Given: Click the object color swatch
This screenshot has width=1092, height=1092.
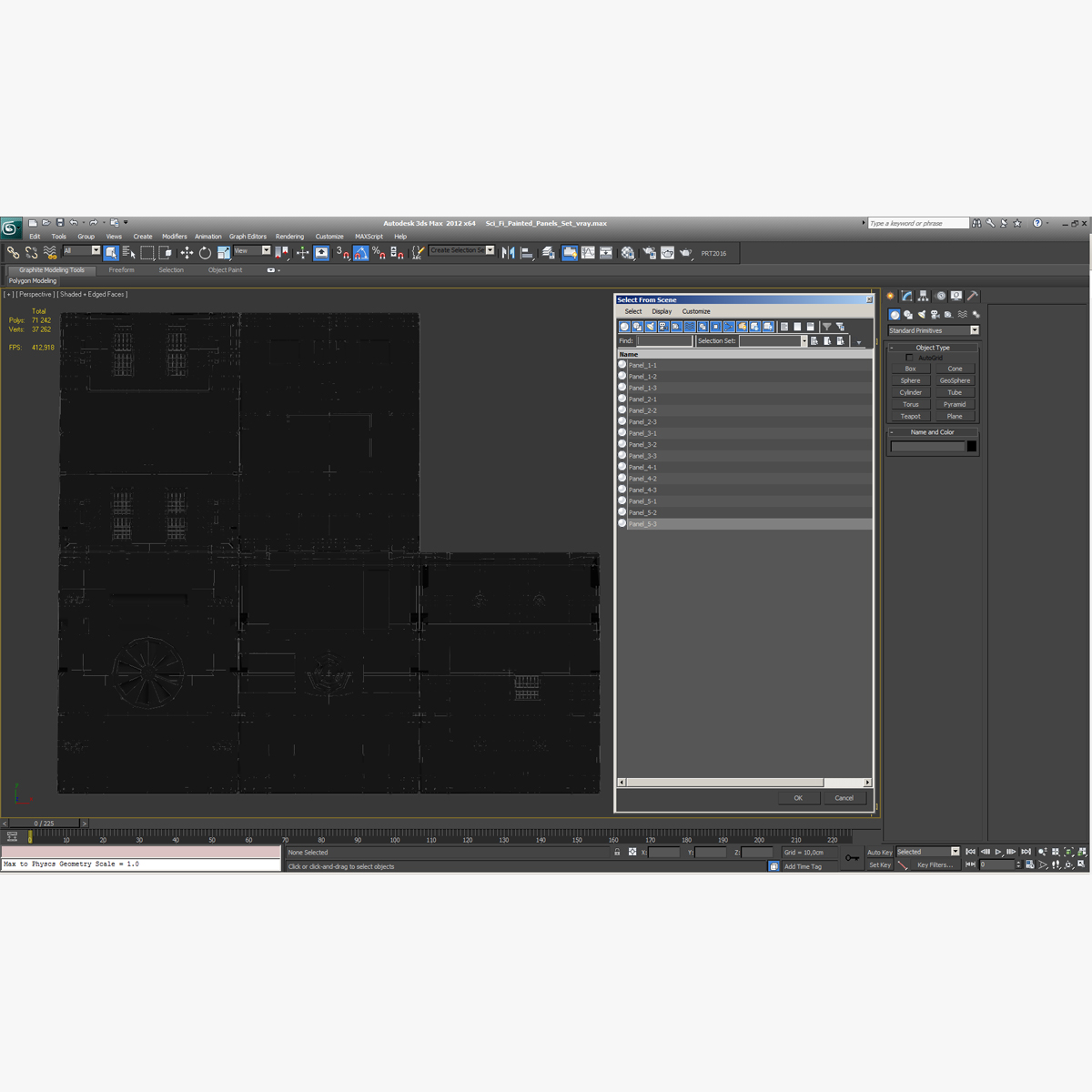Looking at the screenshot, I should coord(972,446).
